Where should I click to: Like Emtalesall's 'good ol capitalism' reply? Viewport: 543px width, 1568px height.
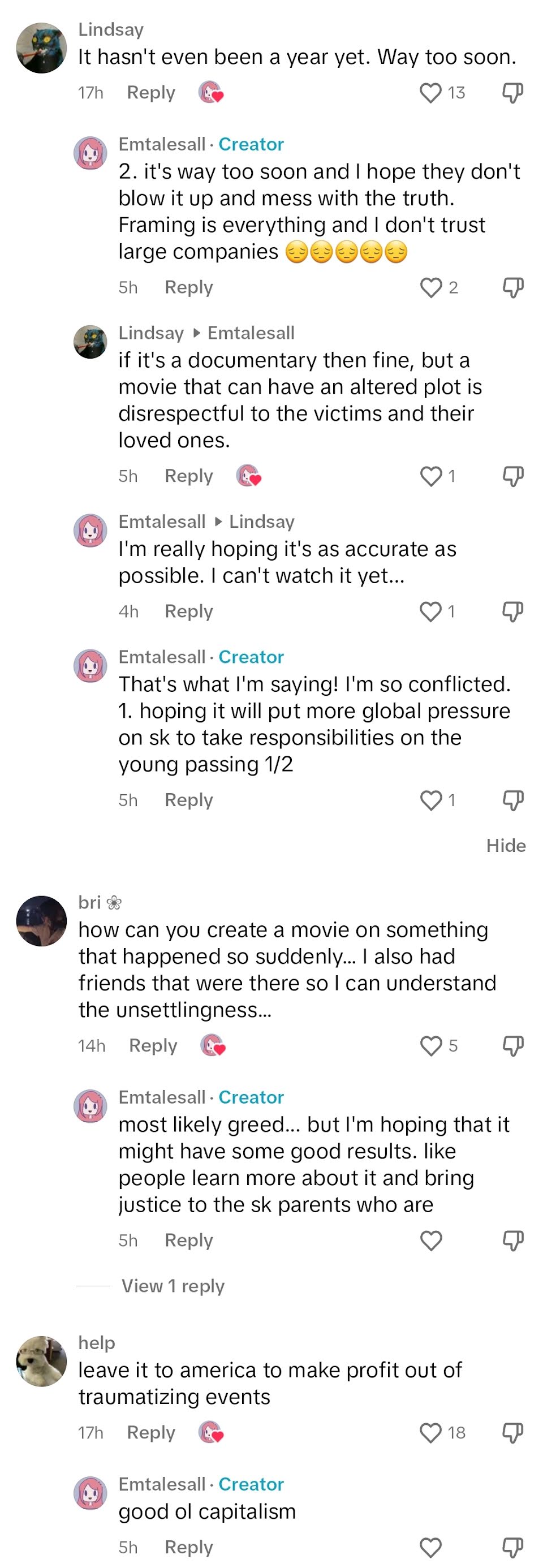tap(430, 1547)
